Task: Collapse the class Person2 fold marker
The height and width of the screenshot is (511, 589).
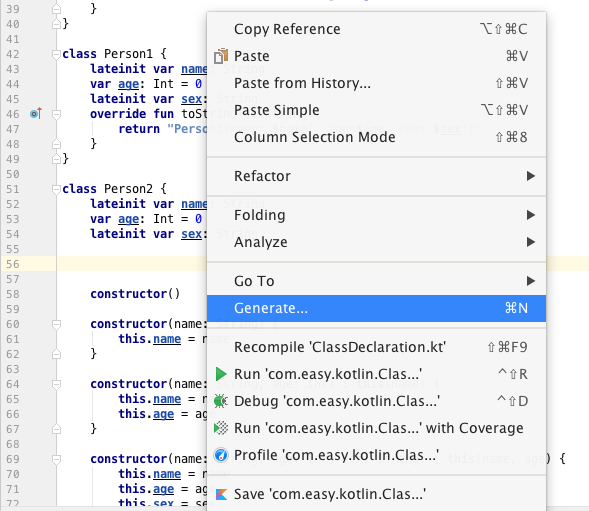Action: [56, 189]
